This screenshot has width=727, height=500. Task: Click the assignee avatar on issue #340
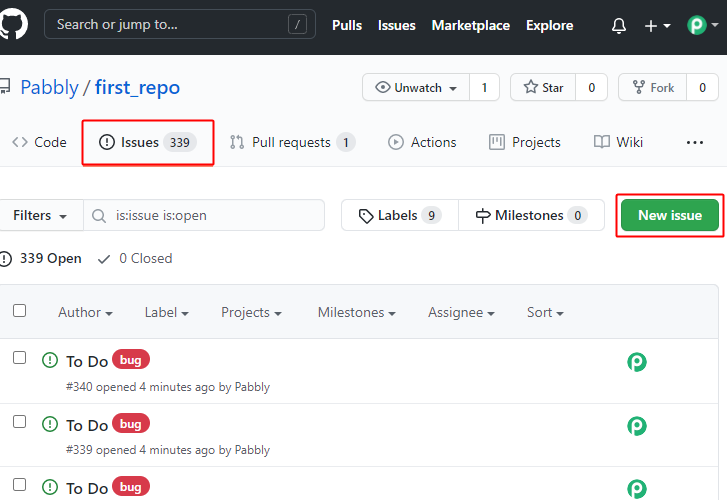tap(637, 362)
